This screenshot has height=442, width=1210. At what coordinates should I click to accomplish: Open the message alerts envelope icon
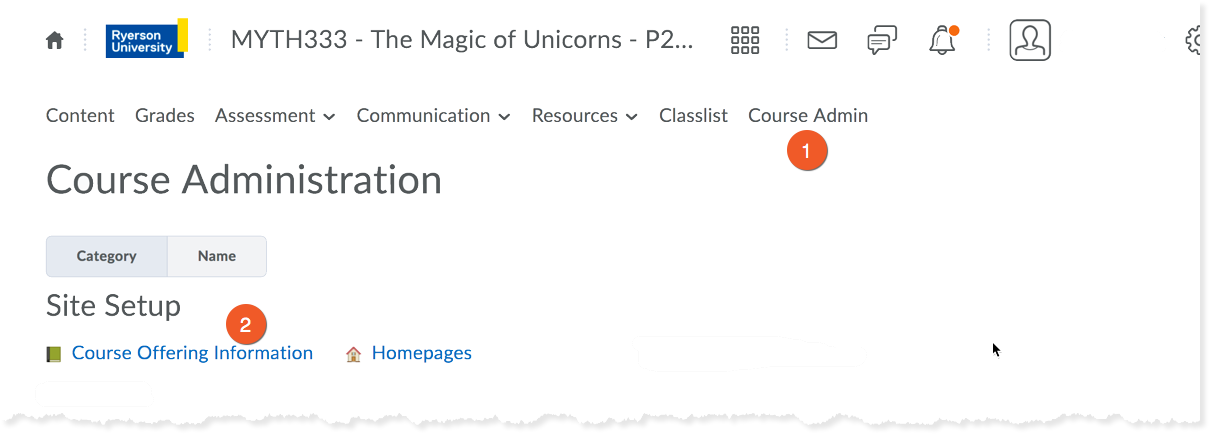tap(822, 40)
